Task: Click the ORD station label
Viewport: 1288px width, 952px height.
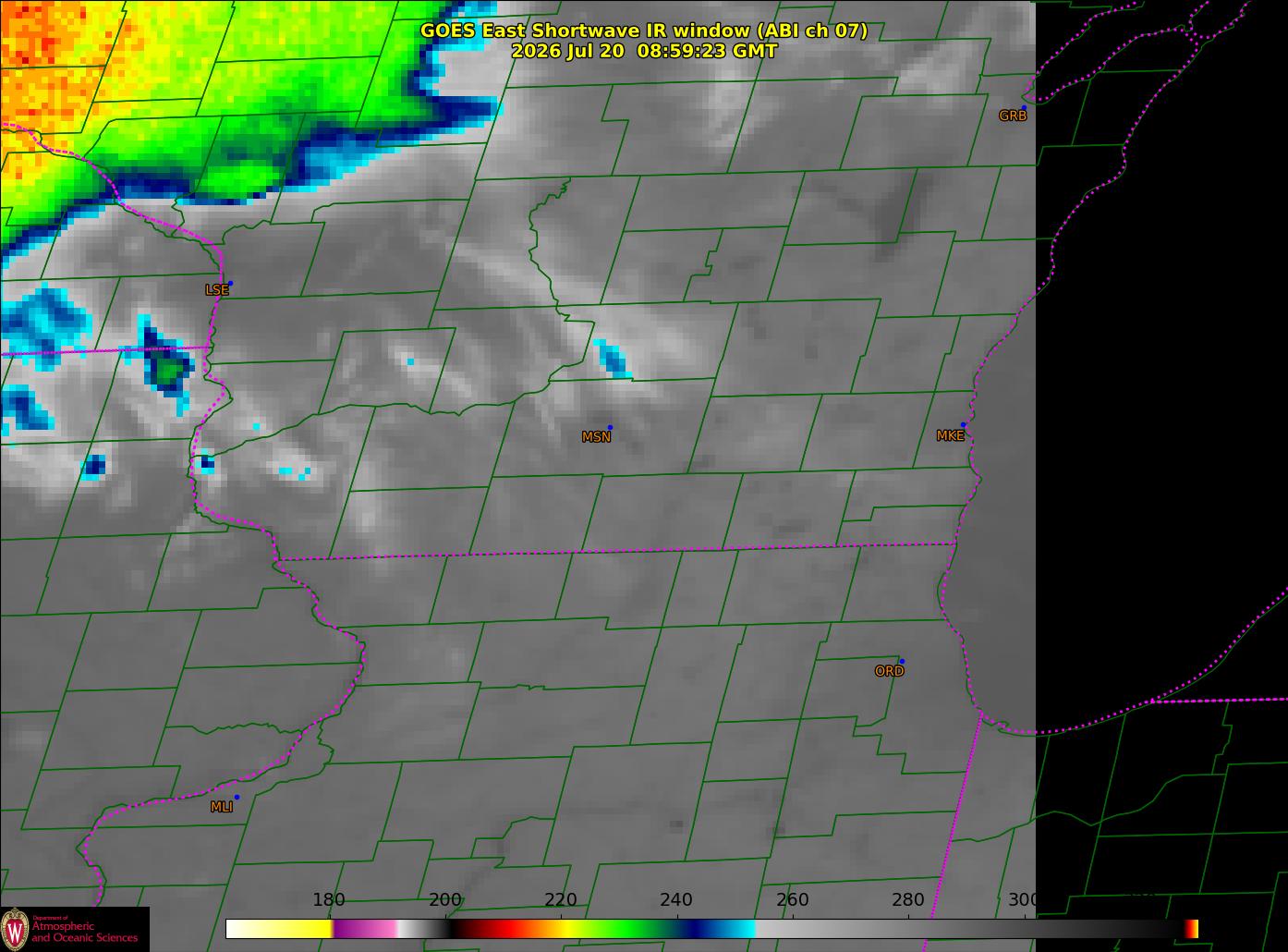Action: point(889,671)
